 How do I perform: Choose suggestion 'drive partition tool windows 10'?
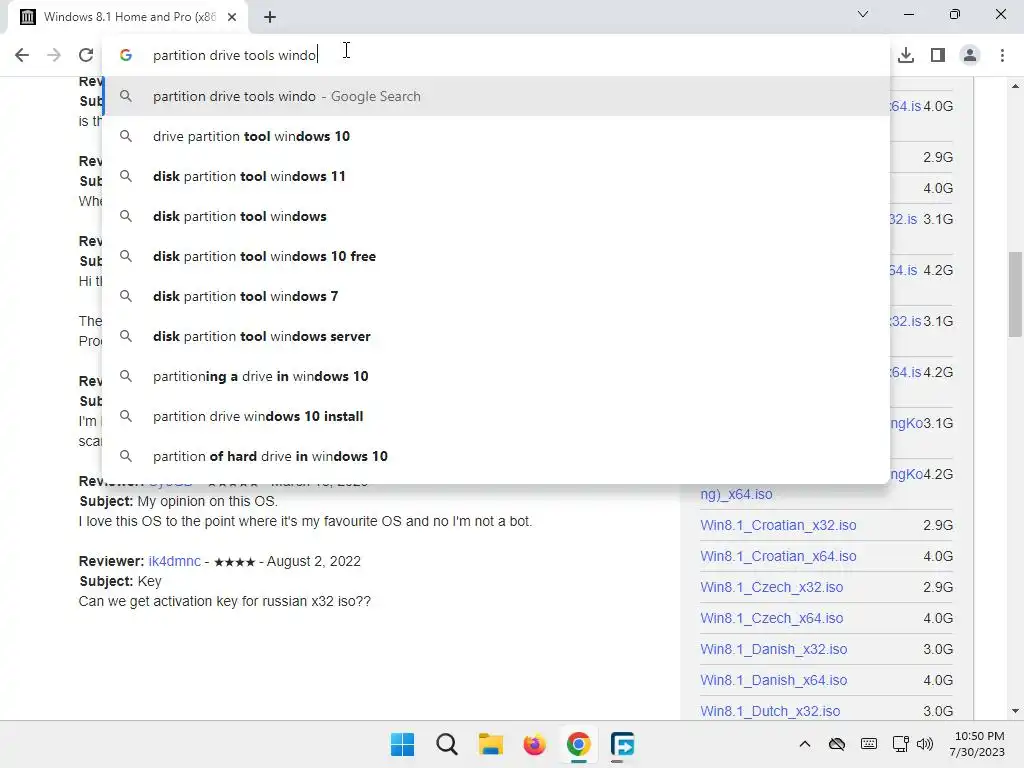[x=496, y=136]
